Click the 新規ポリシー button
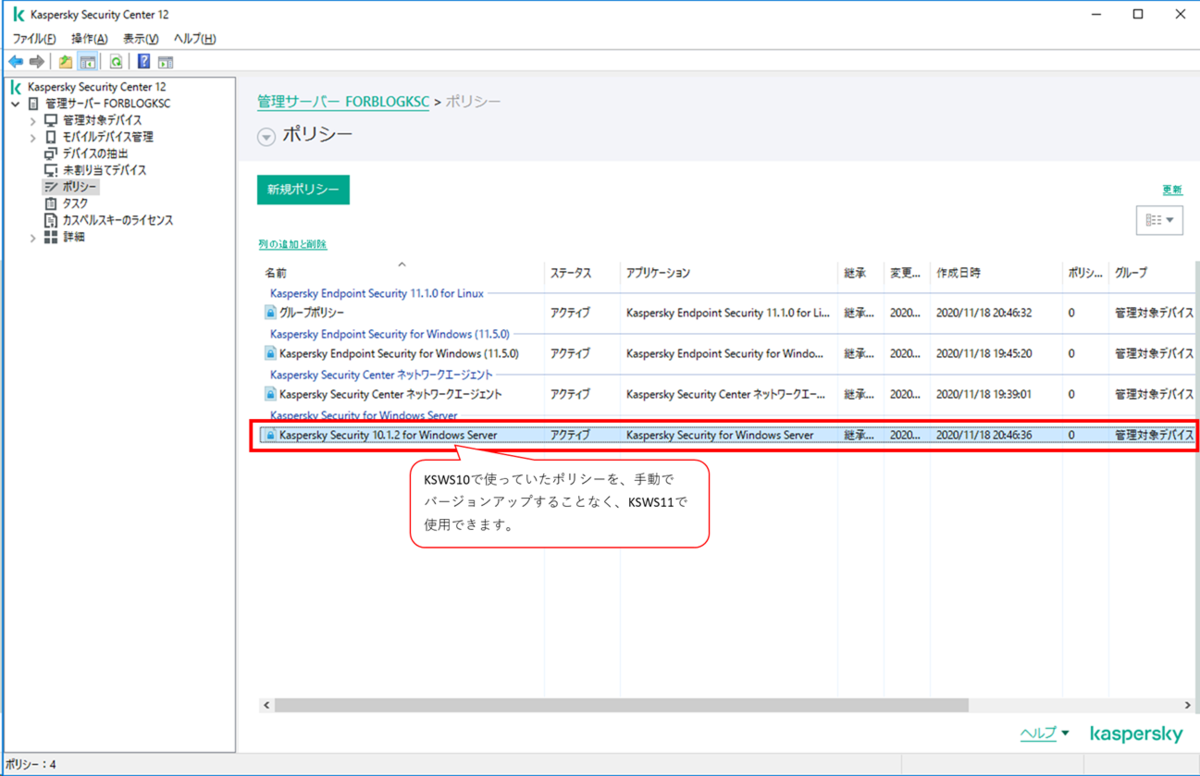This screenshot has height=776, width=1200. click(303, 189)
